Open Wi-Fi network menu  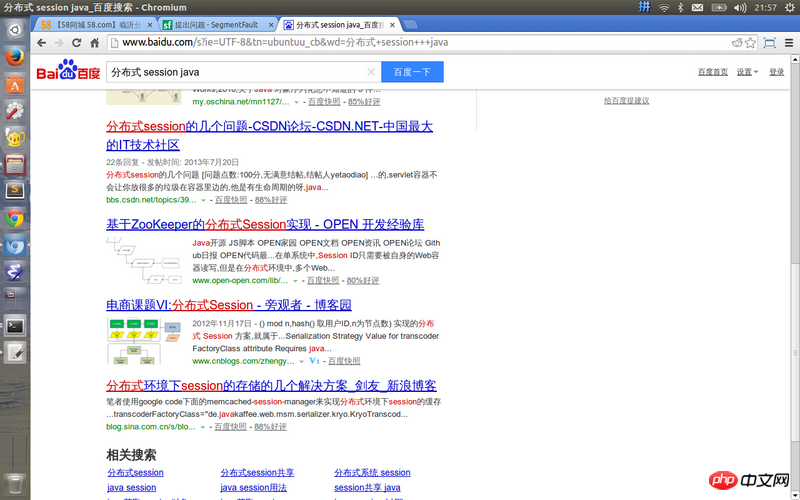pyautogui.click(x=664, y=8)
